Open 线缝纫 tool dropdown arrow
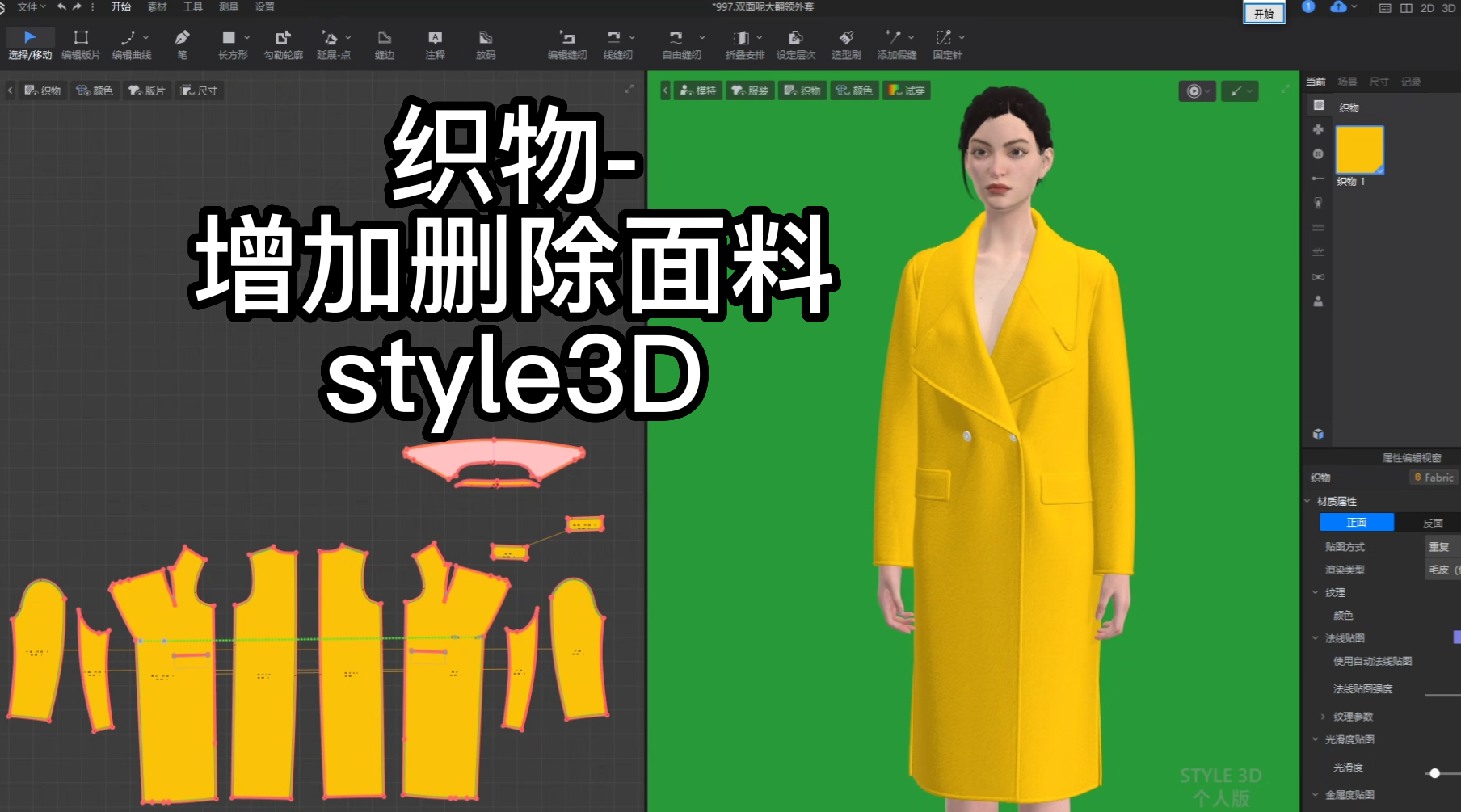The image size is (1461, 812). click(632, 37)
